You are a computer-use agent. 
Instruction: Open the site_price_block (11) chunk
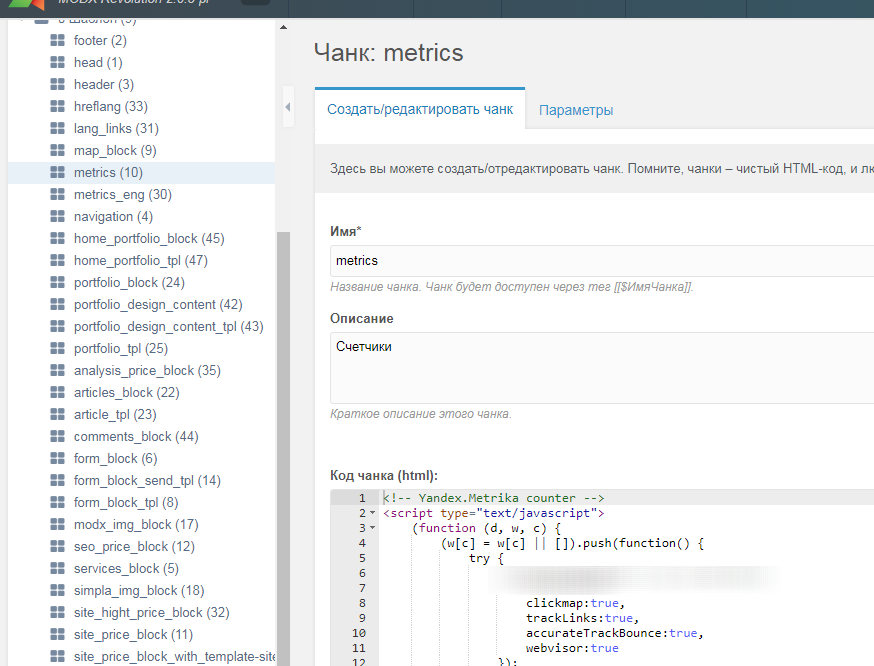tap(134, 635)
